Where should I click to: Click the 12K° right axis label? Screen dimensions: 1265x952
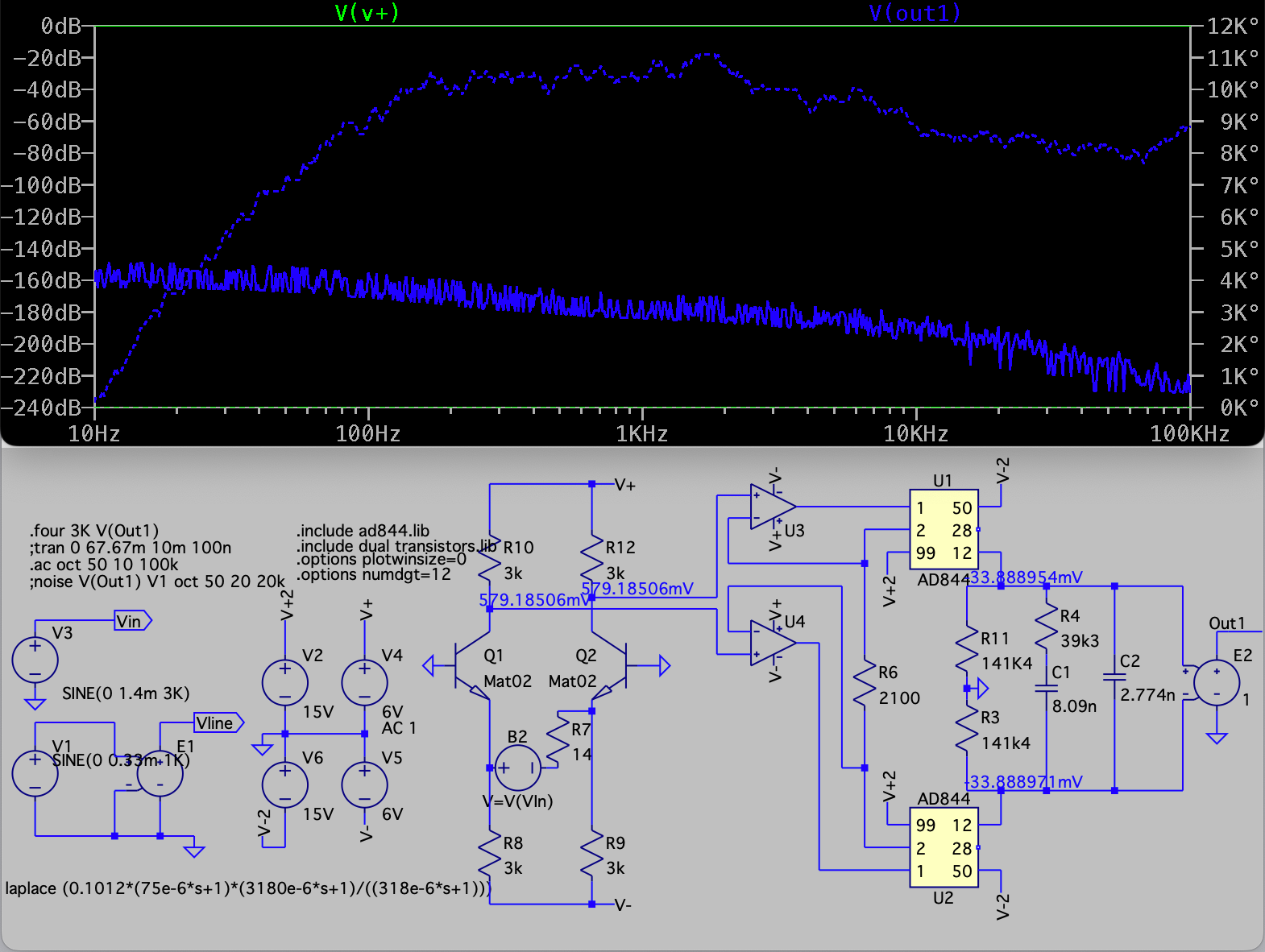click(1233, 27)
